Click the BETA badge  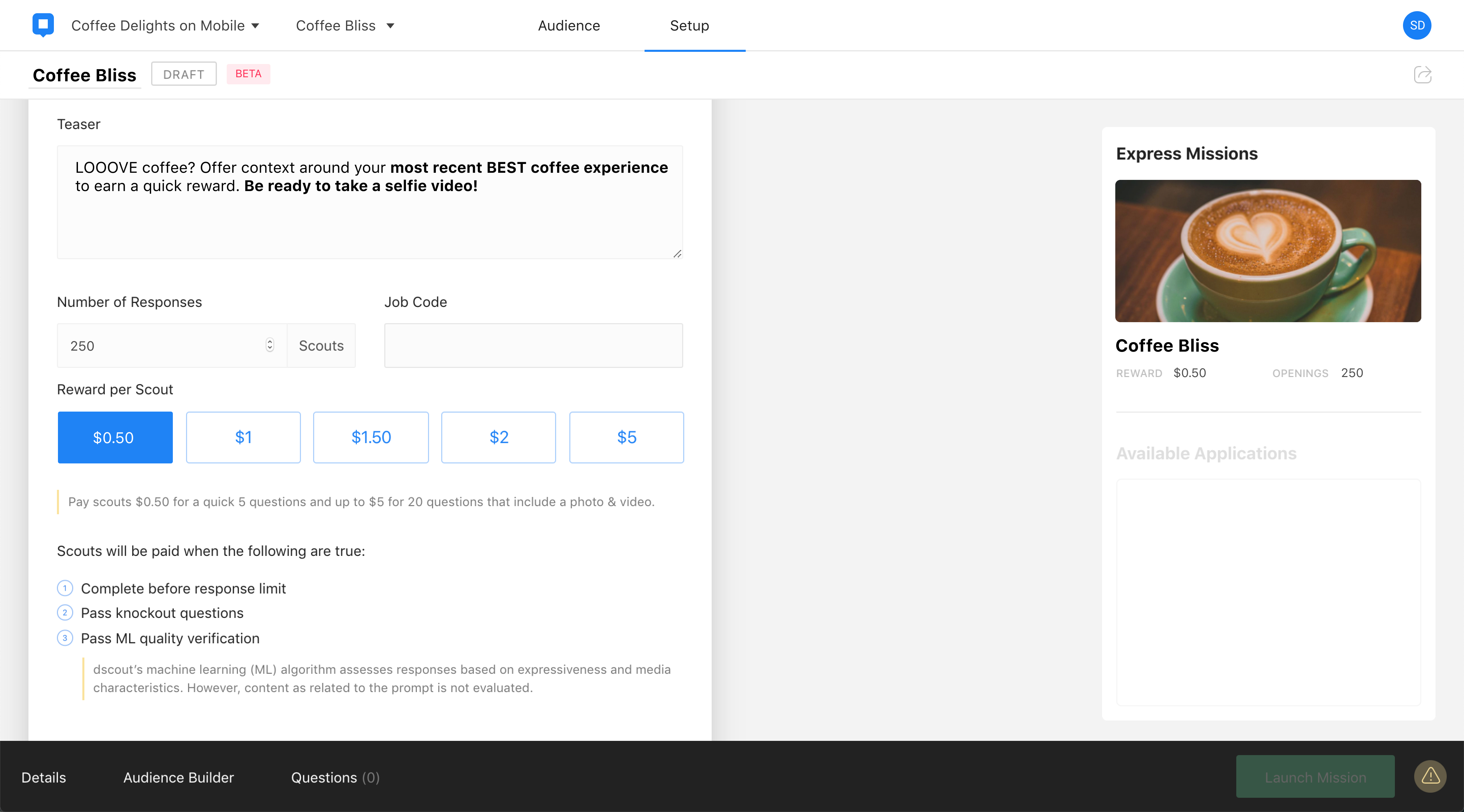coord(248,74)
